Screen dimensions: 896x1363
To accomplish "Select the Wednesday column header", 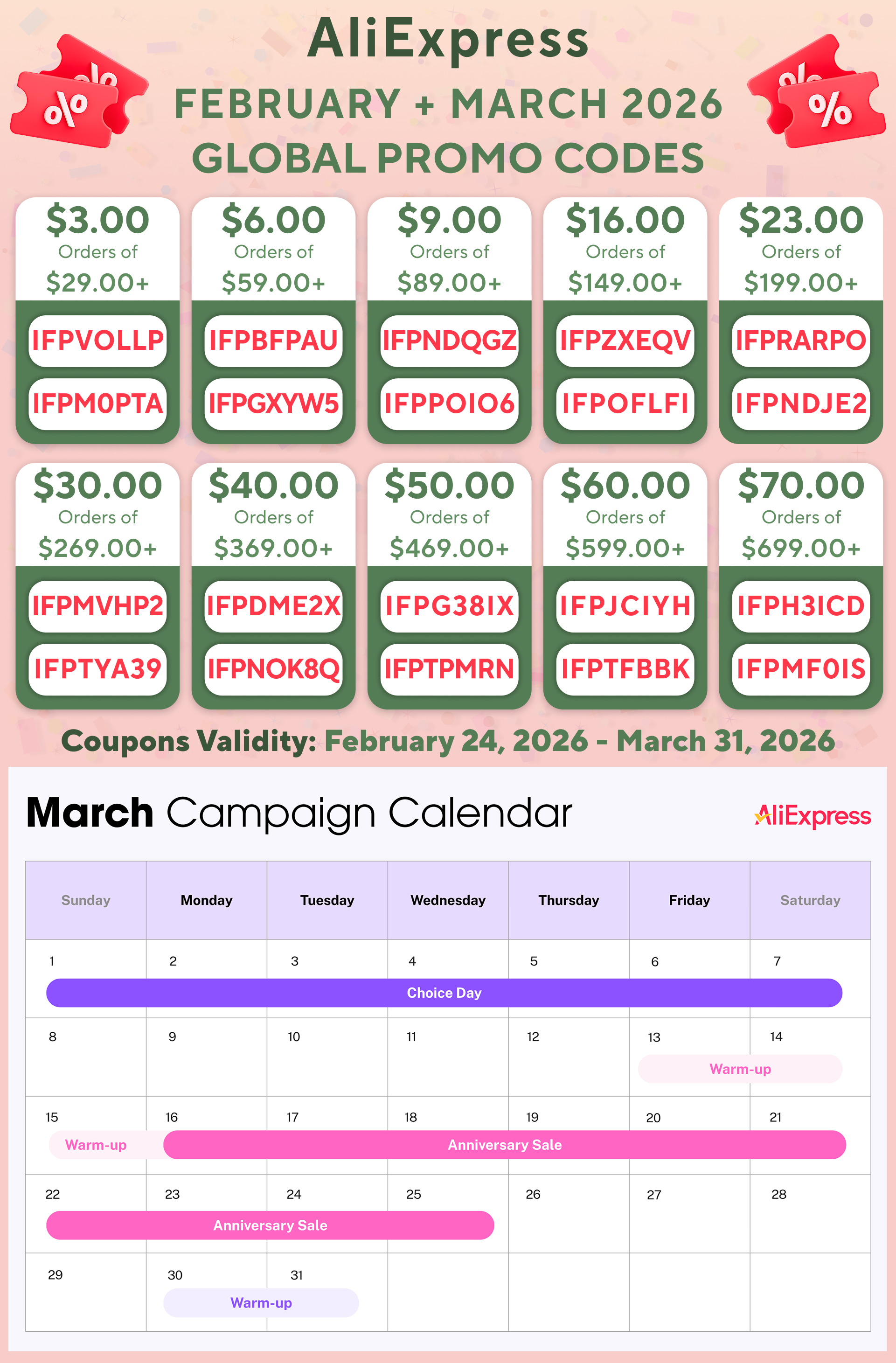I will point(448,900).
